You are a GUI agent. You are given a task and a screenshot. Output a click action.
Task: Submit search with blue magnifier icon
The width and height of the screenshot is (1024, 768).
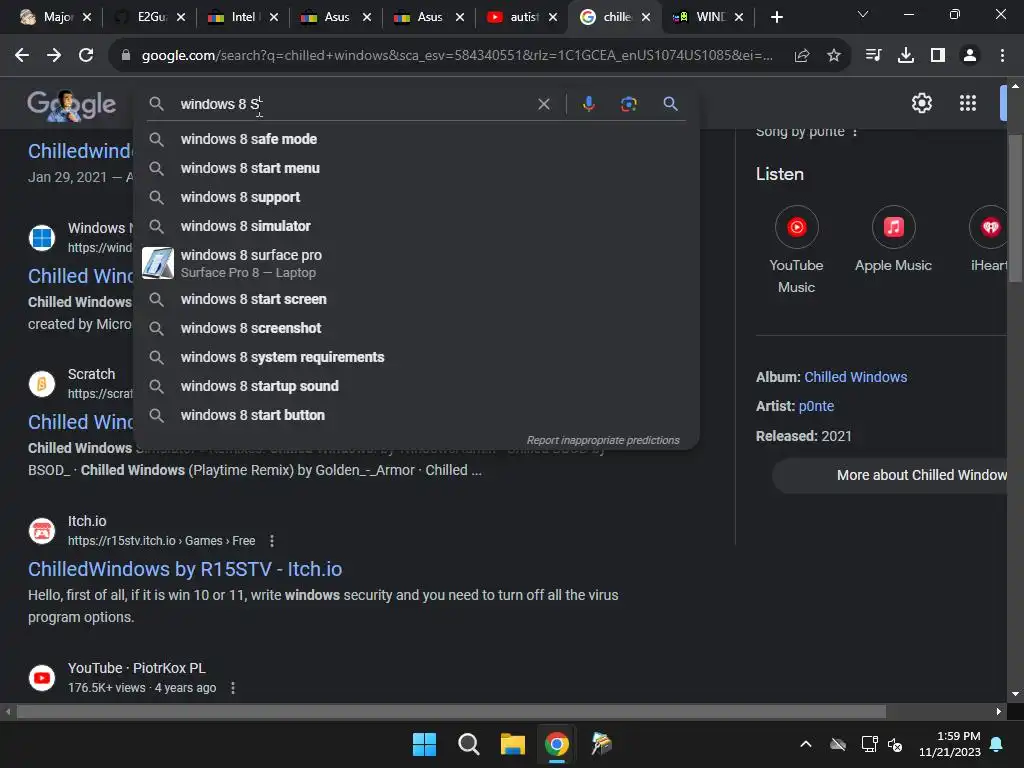[x=670, y=104]
